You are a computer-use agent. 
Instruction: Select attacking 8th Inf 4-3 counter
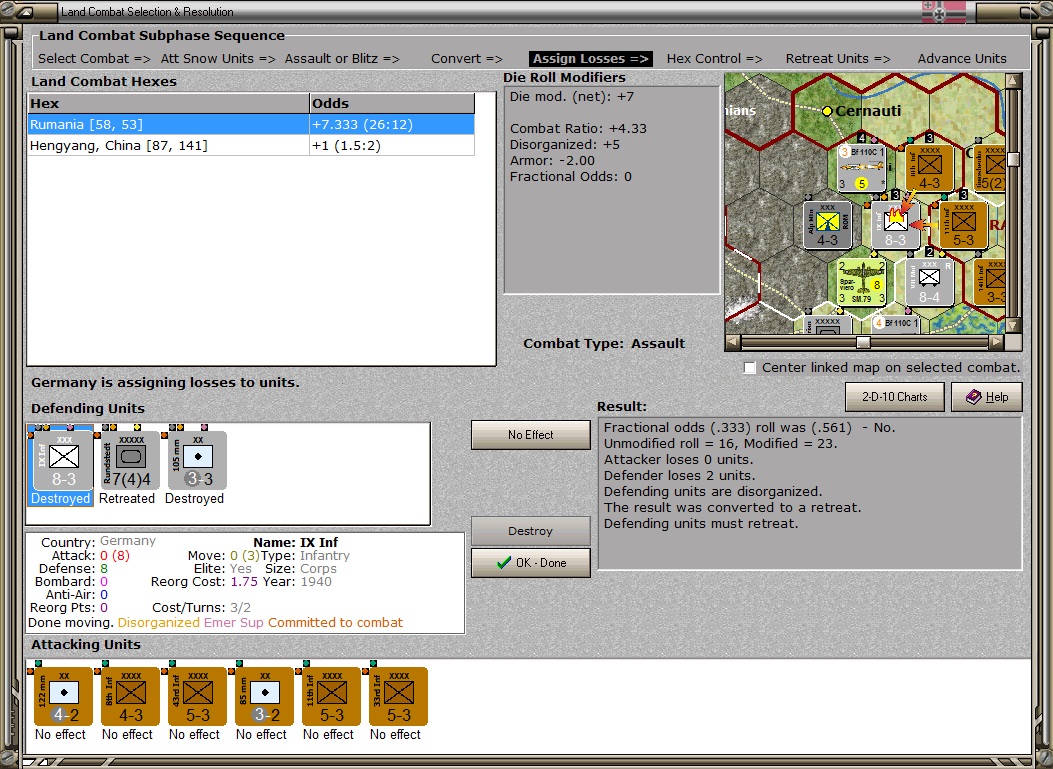(x=130, y=696)
